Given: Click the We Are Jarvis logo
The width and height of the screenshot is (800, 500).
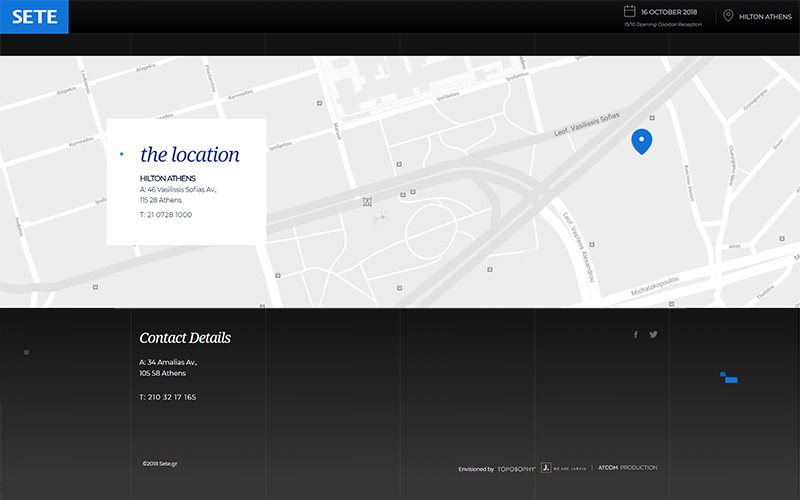Looking at the screenshot, I should coord(562,467).
